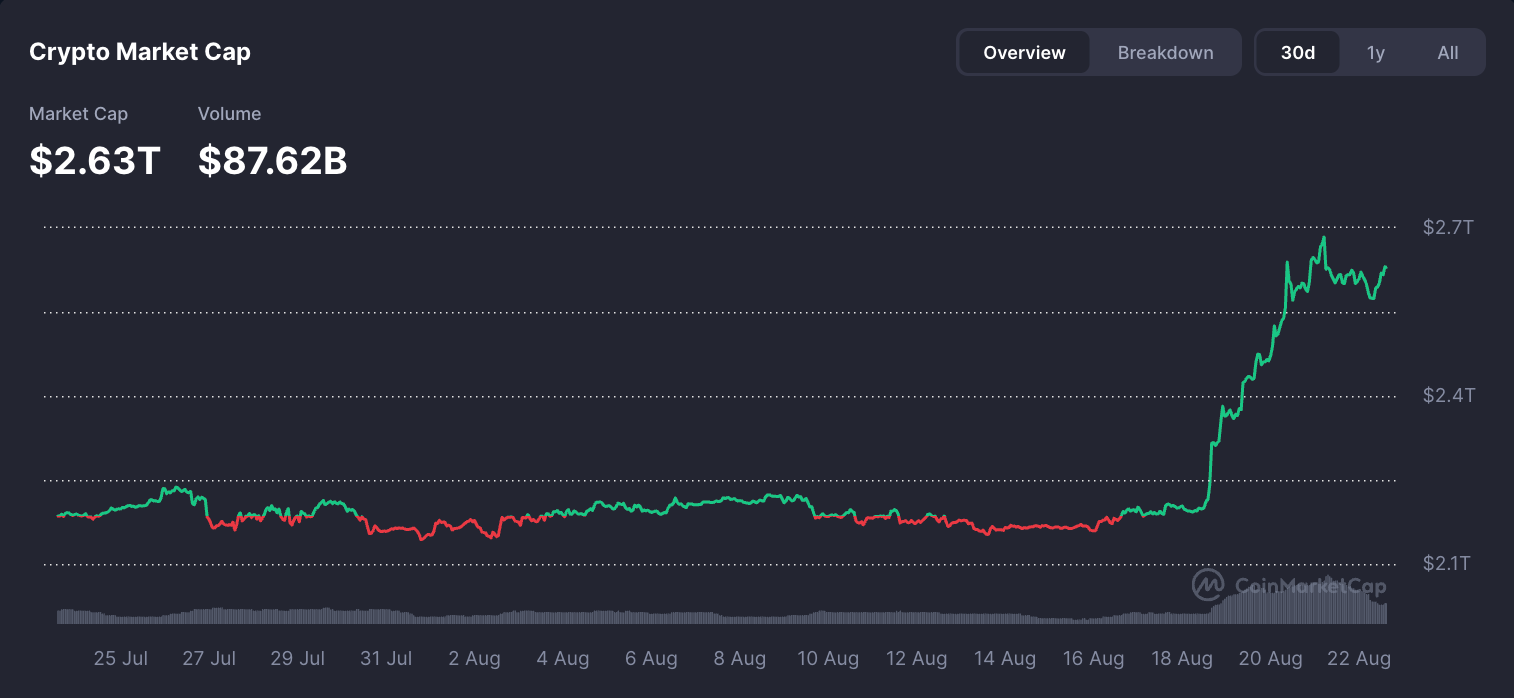
Task: Click the 10 Aug date label
Action: pyautogui.click(x=828, y=658)
